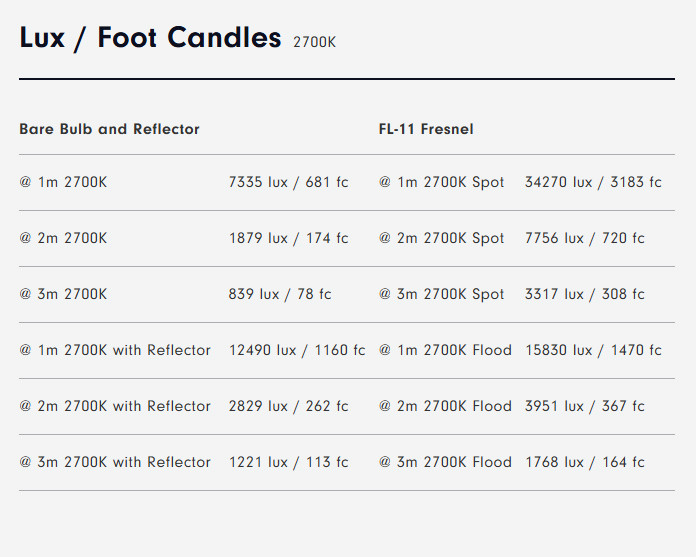The image size is (696, 557).
Task: Click the 7335 lux / 681 fc value
Action: [289, 182]
